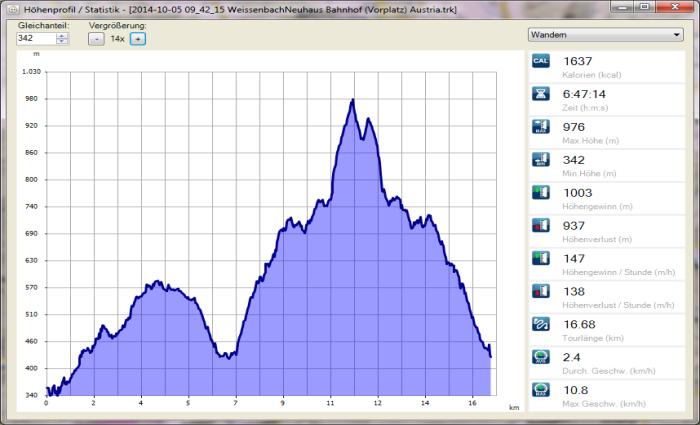
Task: Click the green Höhengewinn (m) icon
Action: [541, 193]
